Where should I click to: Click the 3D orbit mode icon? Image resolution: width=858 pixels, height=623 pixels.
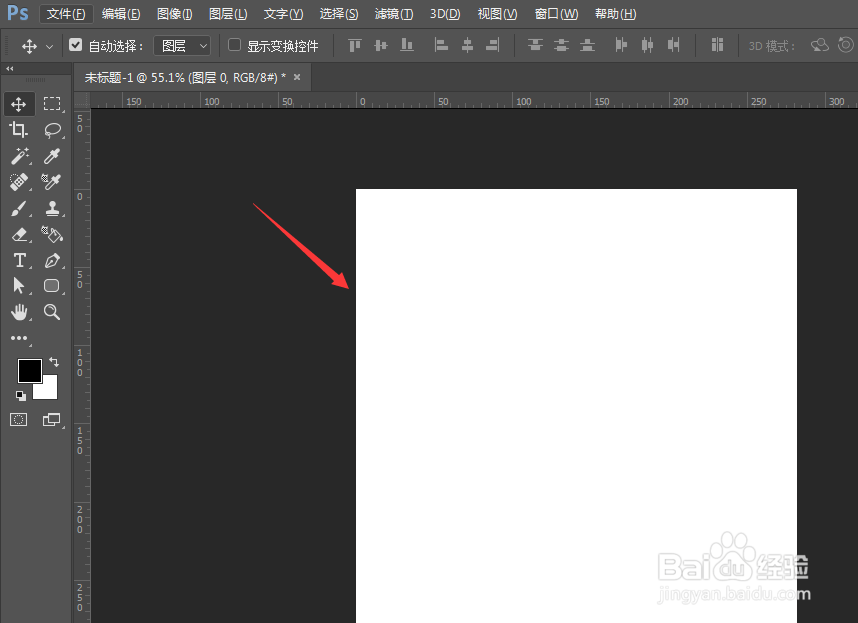(x=819, y=45)
